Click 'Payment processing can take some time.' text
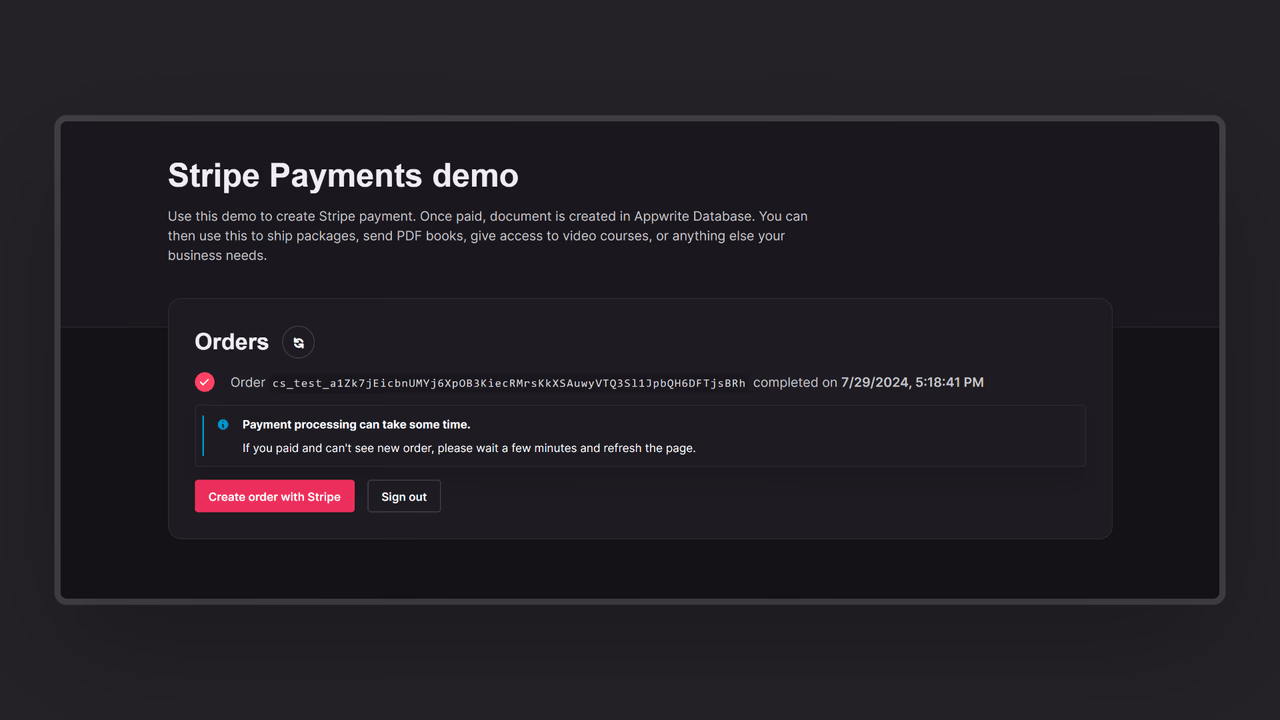This screenshot has height=720, width=1280. point(356,425)
